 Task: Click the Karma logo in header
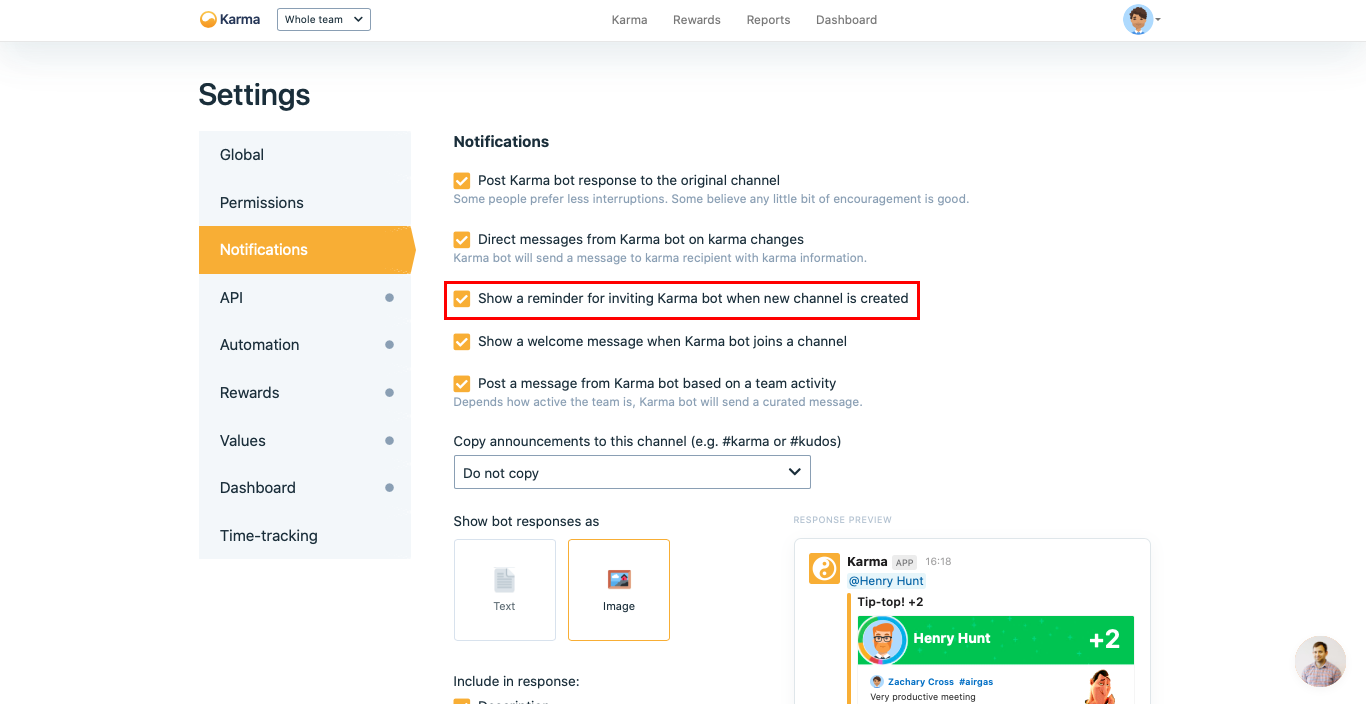[x=230, y=19]
